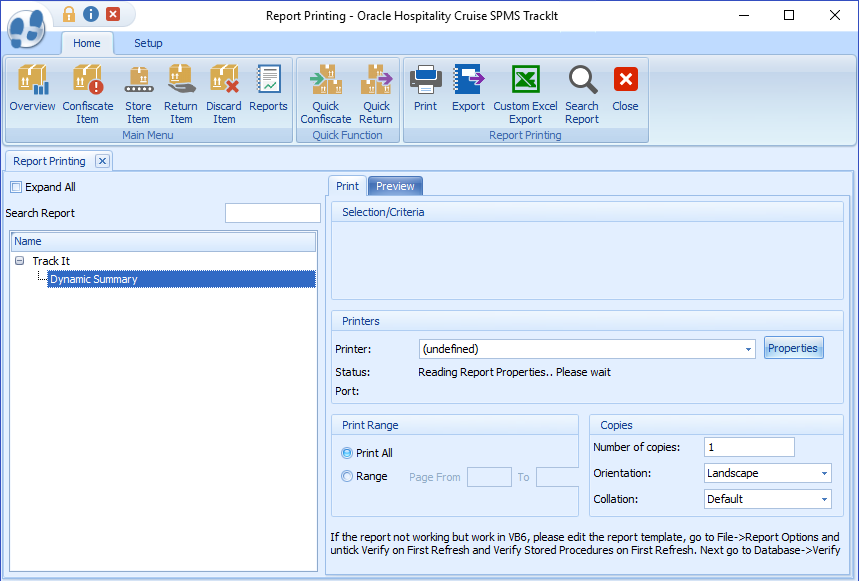This screenshot has height=581, width=859.
Task: Click the printer Properties button
Action: (x=793, y=348)
